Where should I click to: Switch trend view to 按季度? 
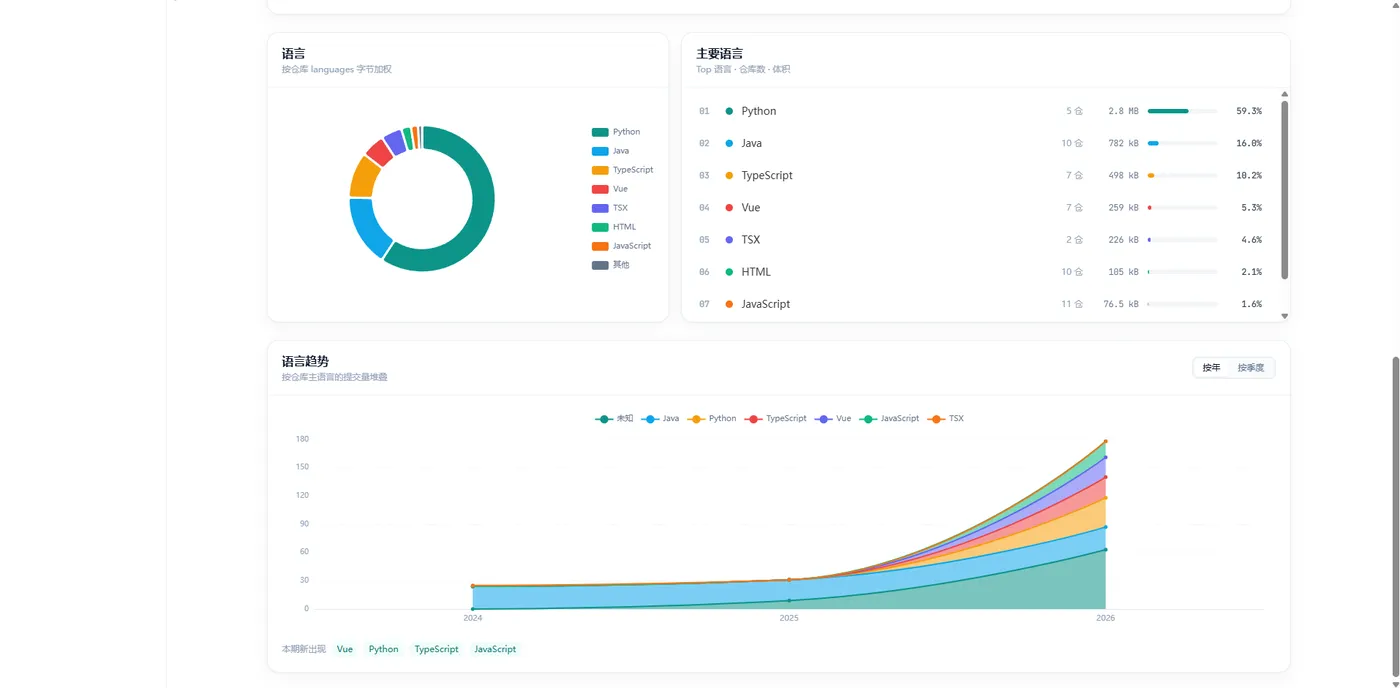(x=1250, y=368)
